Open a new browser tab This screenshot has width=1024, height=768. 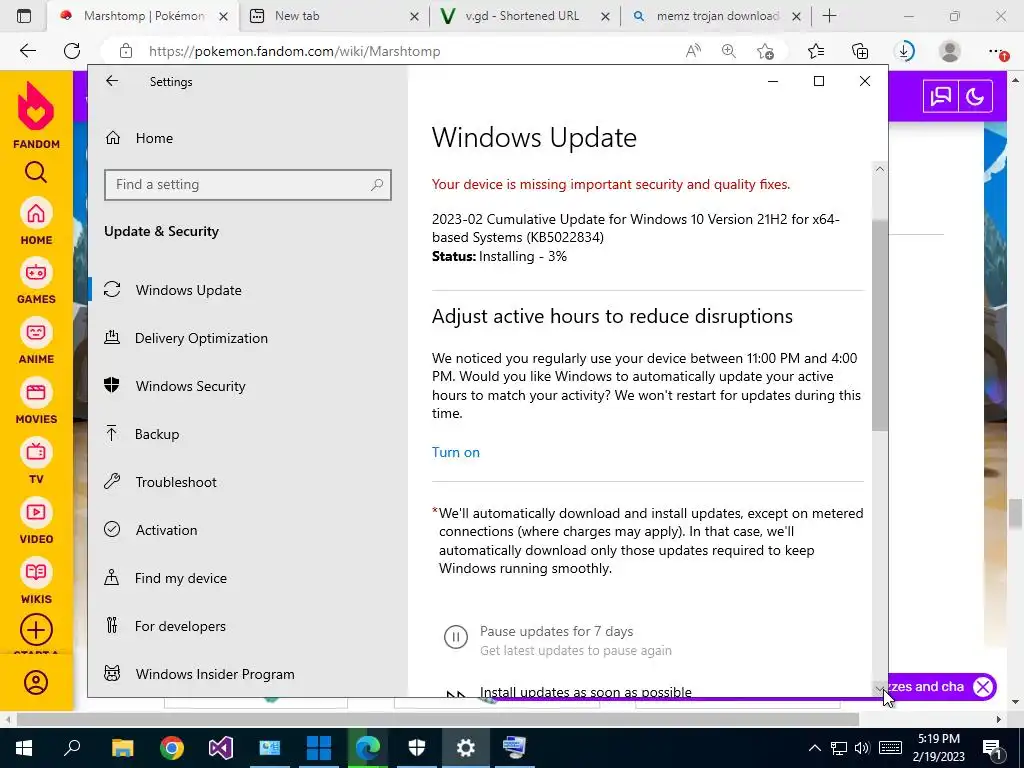tap(829, 16)
